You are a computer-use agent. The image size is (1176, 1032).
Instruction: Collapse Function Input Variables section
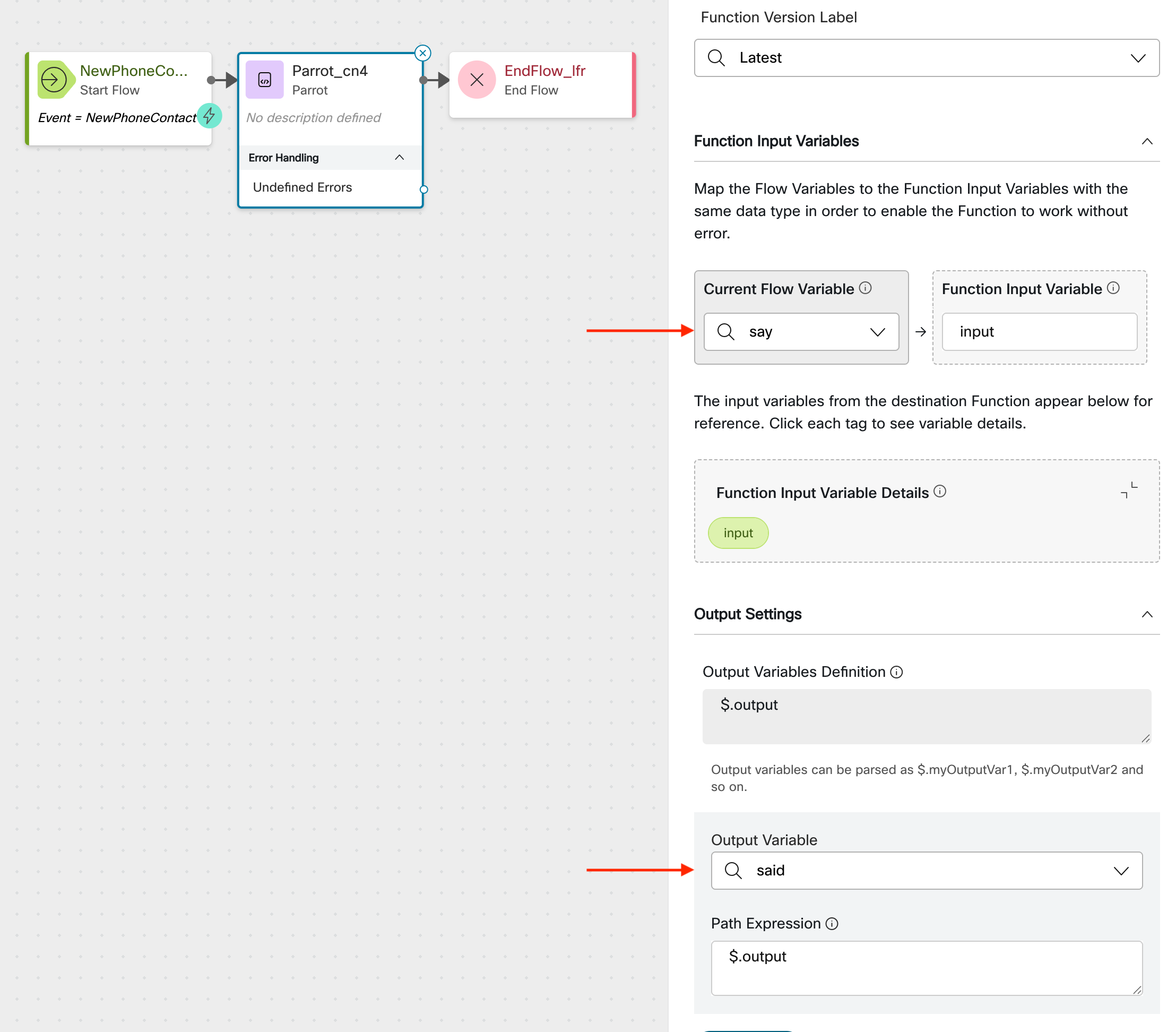(1147, 142)
